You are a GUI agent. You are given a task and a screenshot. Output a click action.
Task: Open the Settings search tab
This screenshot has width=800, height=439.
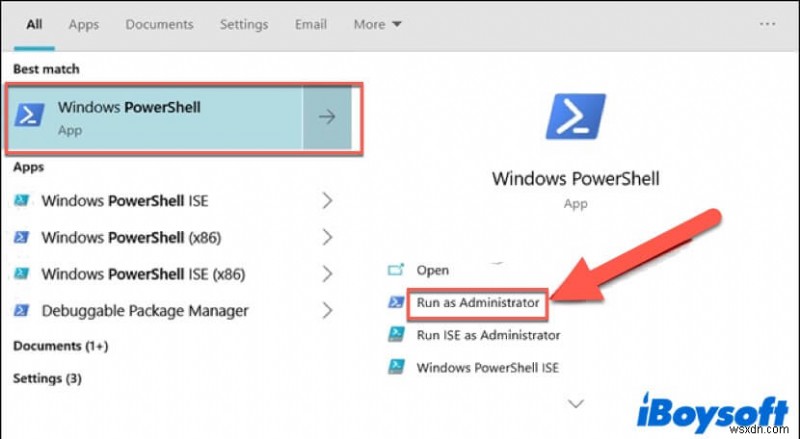click(244, 25)
